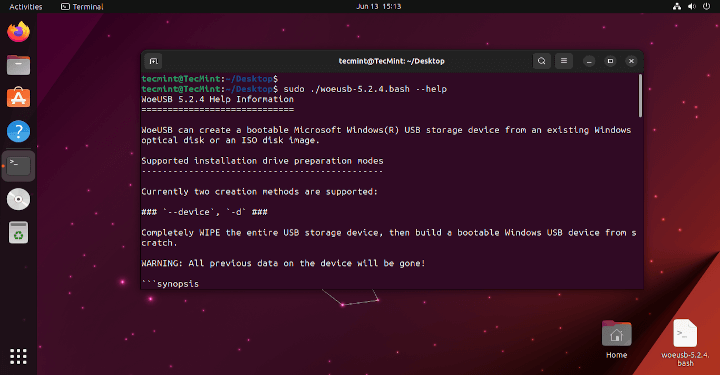Viewport: 720px width, 375px height.
Task: Click the '### `--device`, `-d` ###' line
Action: [x=204, y=212]
